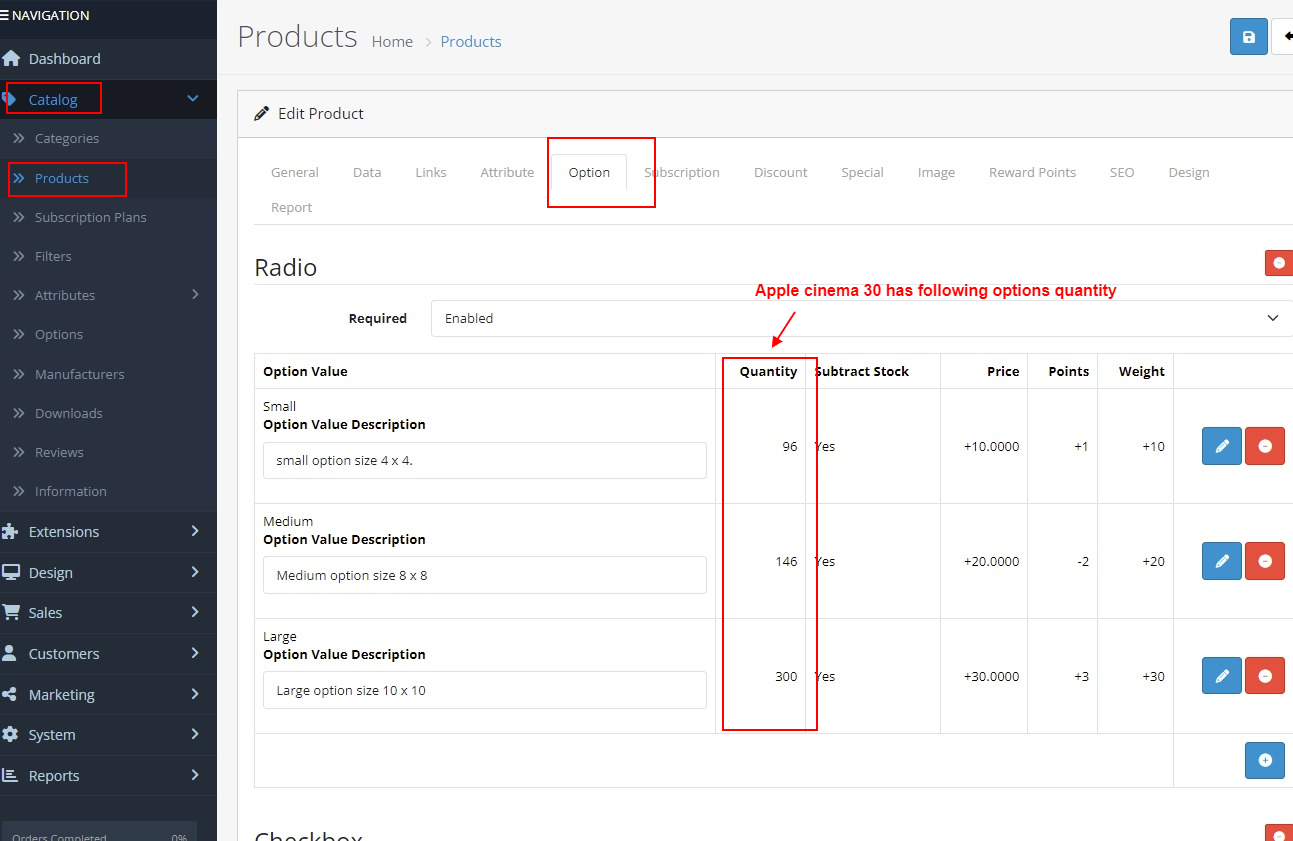Click the Marketing share icon

click(x=10, y=694)
